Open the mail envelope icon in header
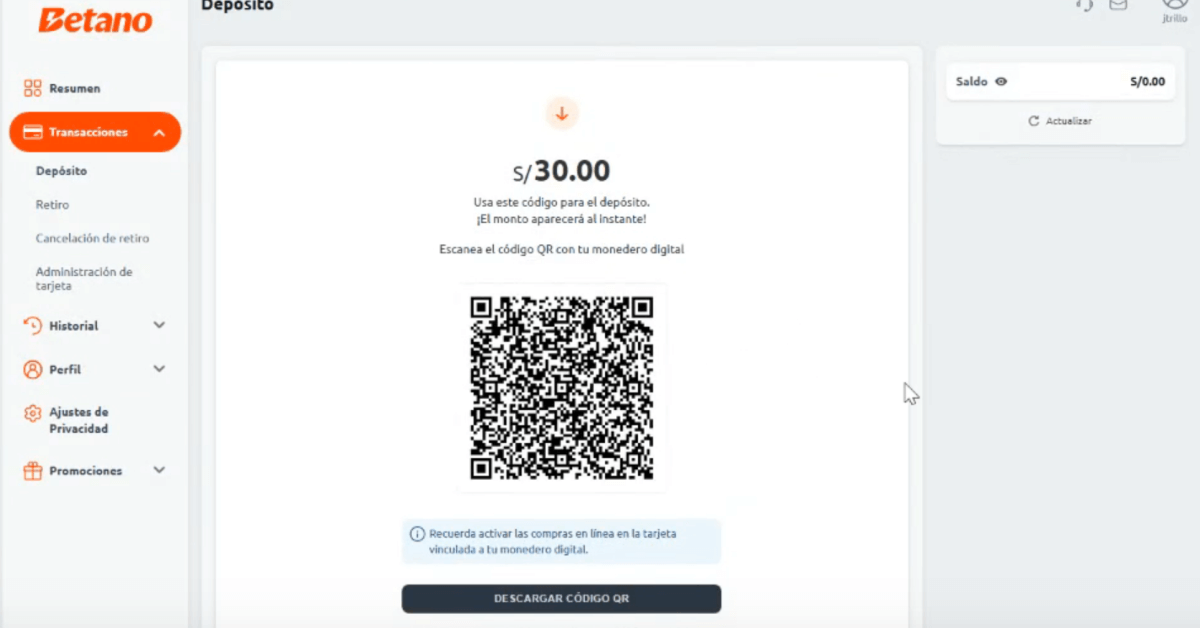 pos(1118,4)
